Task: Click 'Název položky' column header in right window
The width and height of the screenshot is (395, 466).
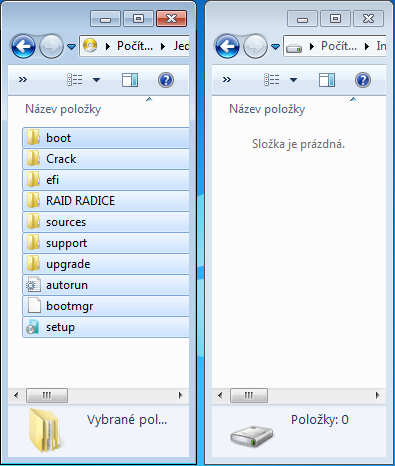Action: pyautogui.click(x=267, y=109)
